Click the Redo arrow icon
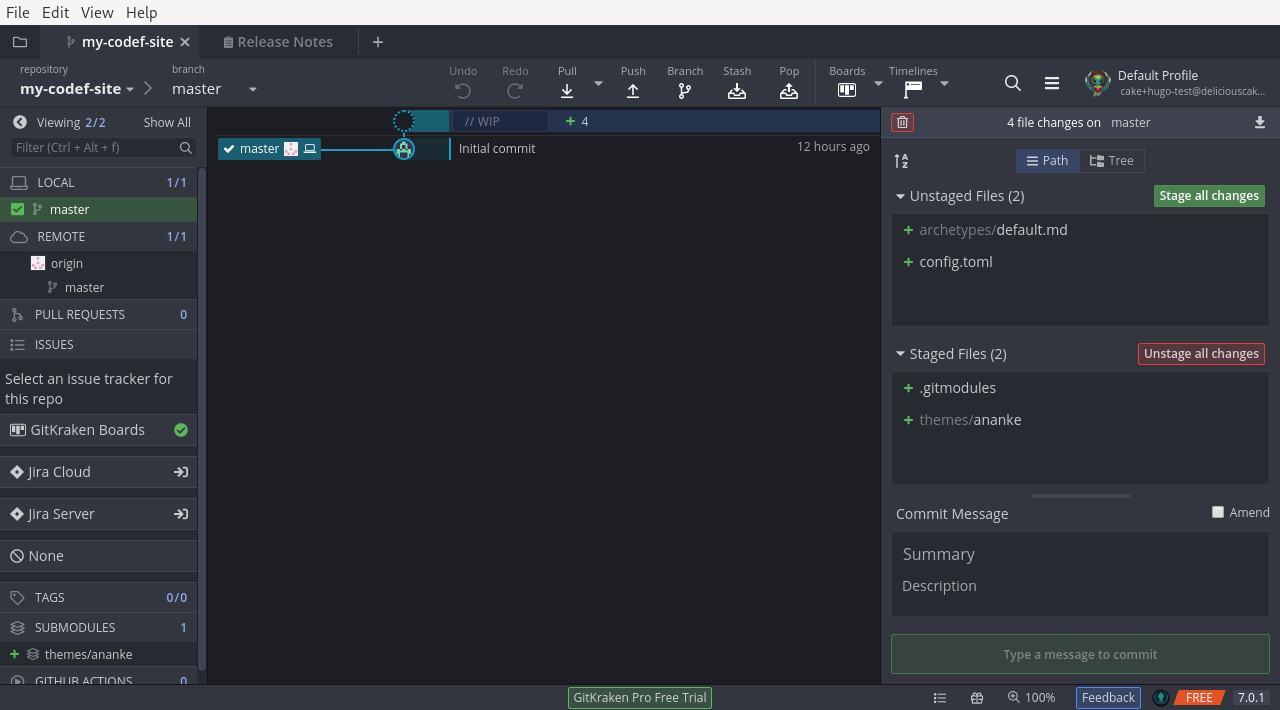The image size is (1280, 710). coord(515,90)
